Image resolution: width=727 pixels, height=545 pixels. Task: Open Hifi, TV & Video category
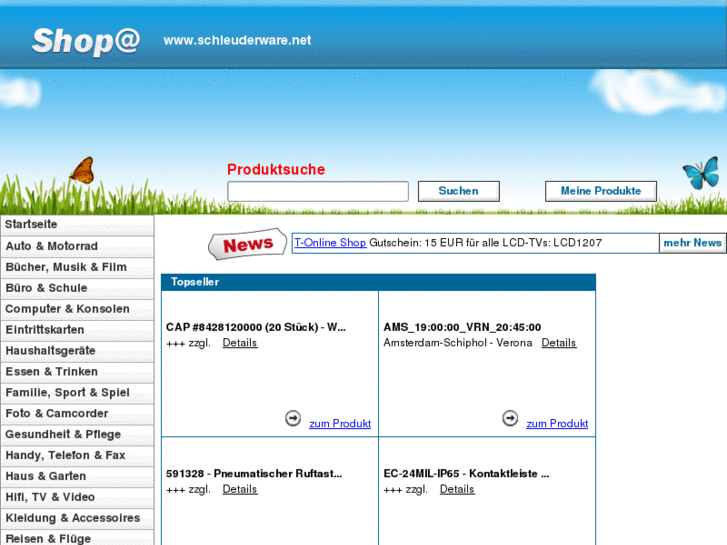pyautogui.click(x=77, y=497)
